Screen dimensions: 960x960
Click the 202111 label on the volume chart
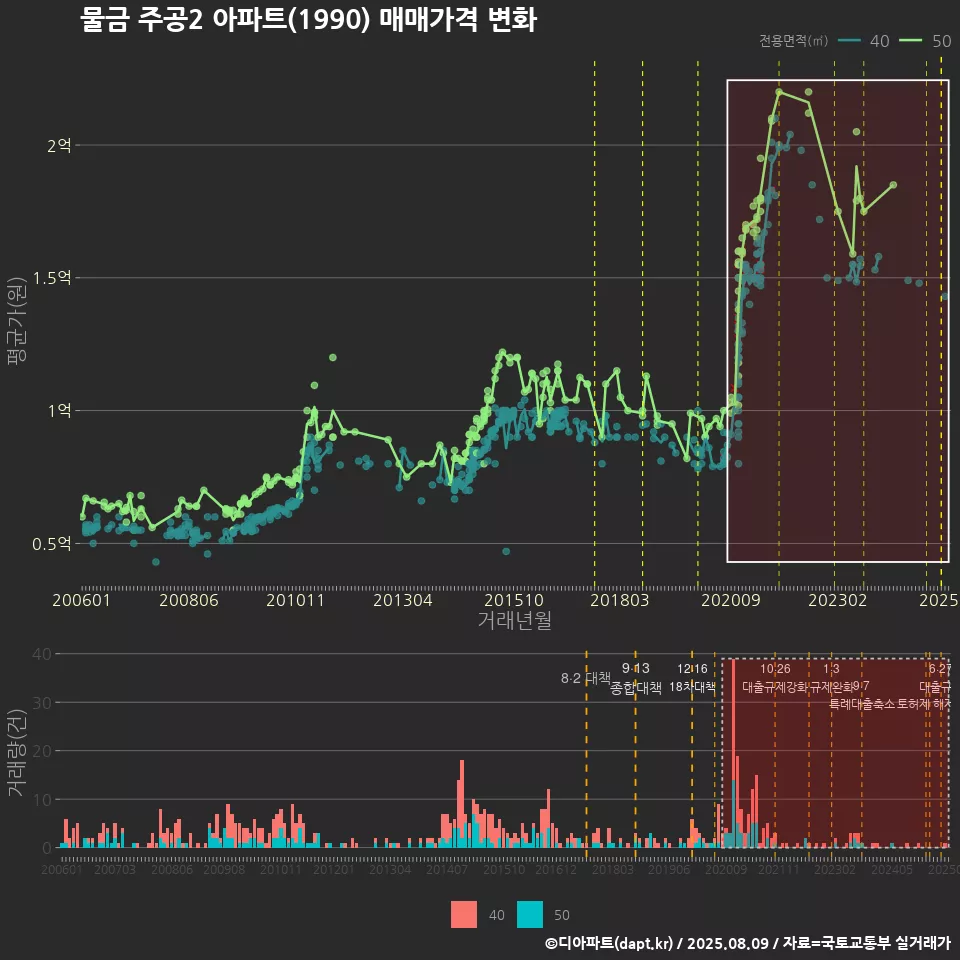[778, 869]
